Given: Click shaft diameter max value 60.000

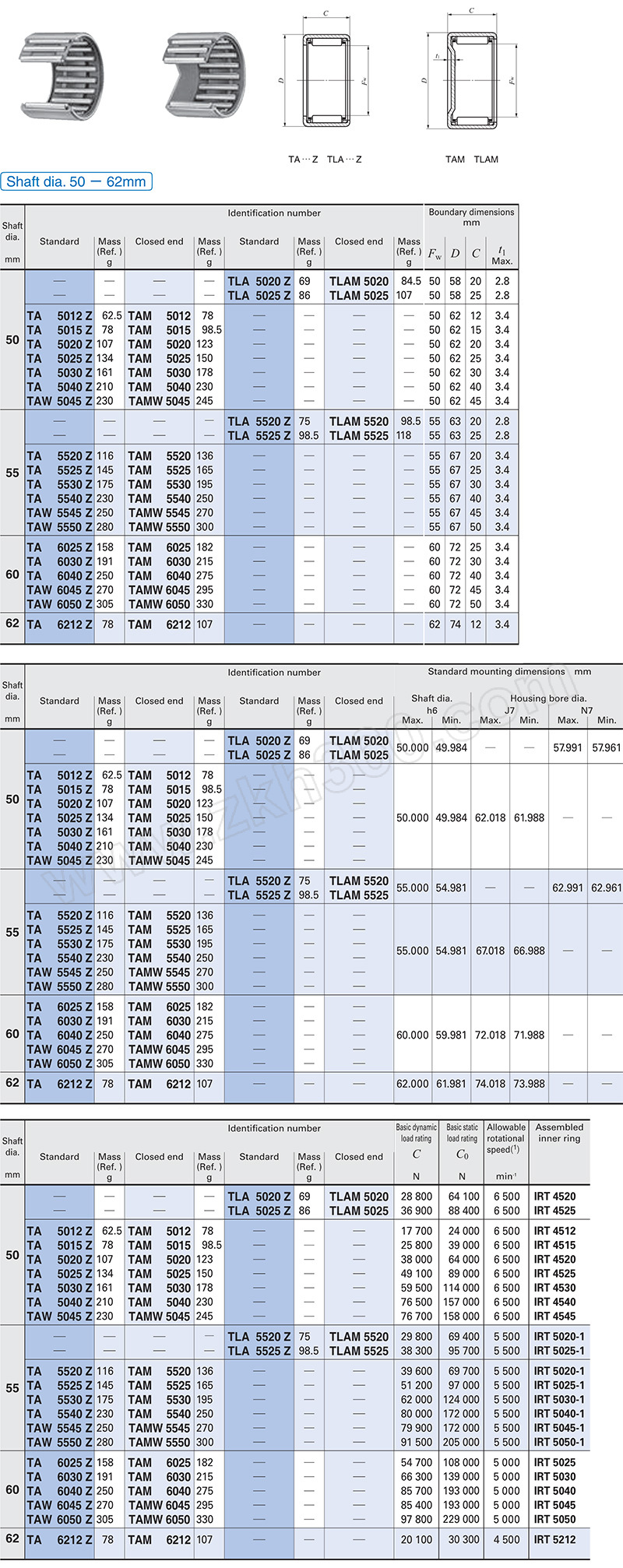Looking at the screenshot, I should pos(413,1035).
